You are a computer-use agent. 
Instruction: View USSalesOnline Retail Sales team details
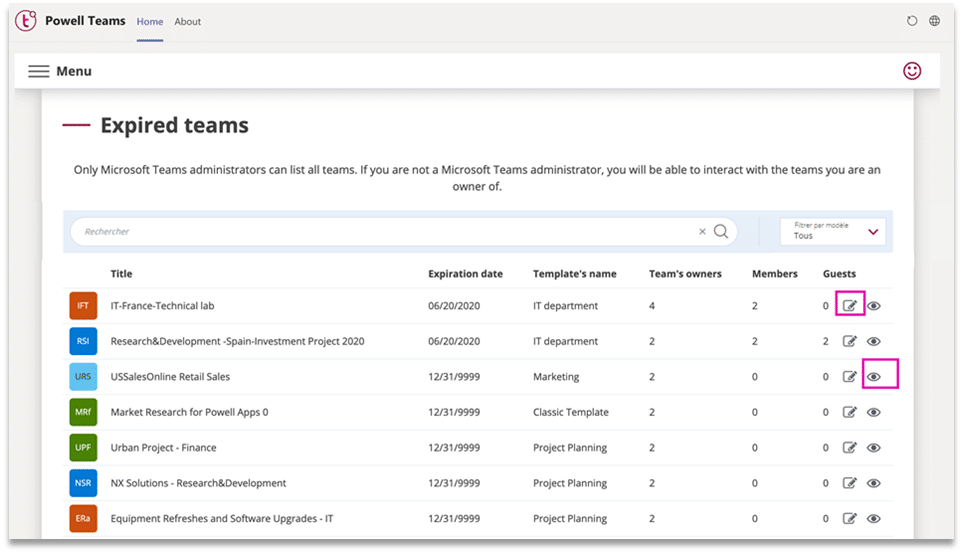[x=874, y=377]
